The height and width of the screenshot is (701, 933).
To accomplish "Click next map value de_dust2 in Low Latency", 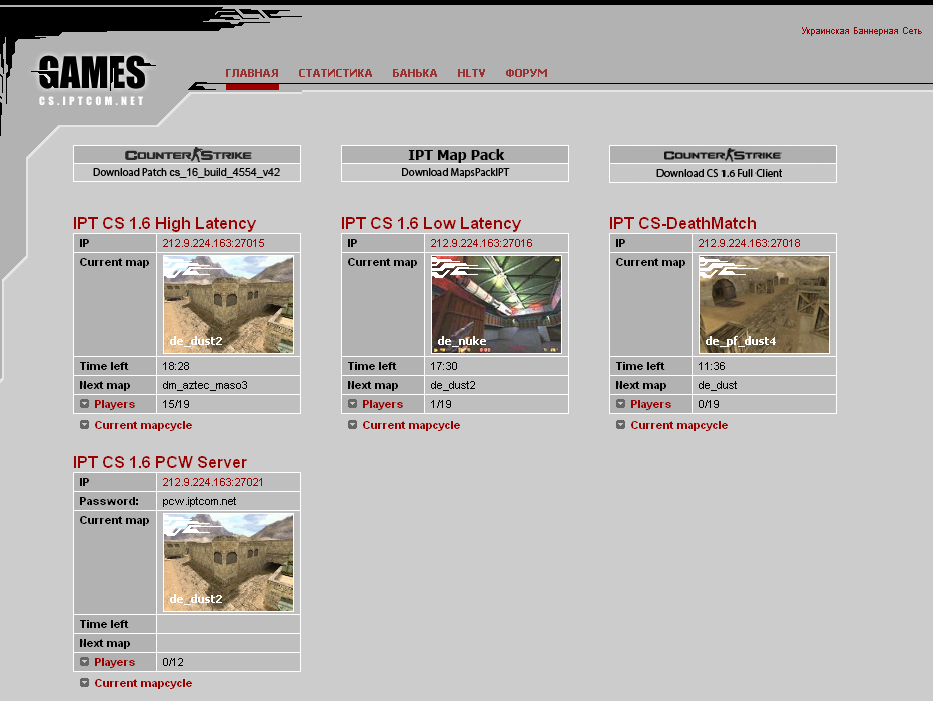I will pos(453,385).
